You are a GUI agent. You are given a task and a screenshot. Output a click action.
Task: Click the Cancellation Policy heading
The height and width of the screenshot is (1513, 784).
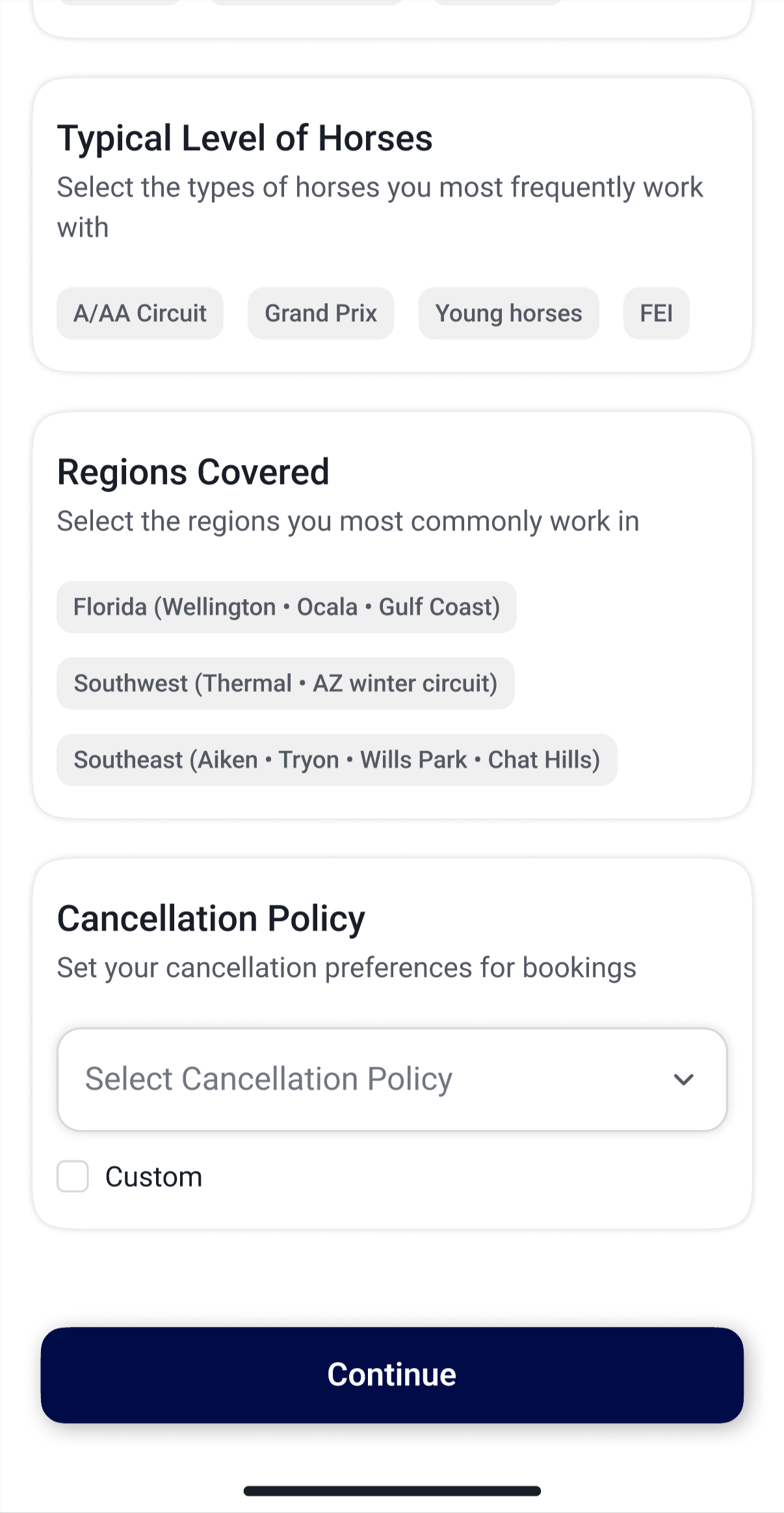point(211,918)
